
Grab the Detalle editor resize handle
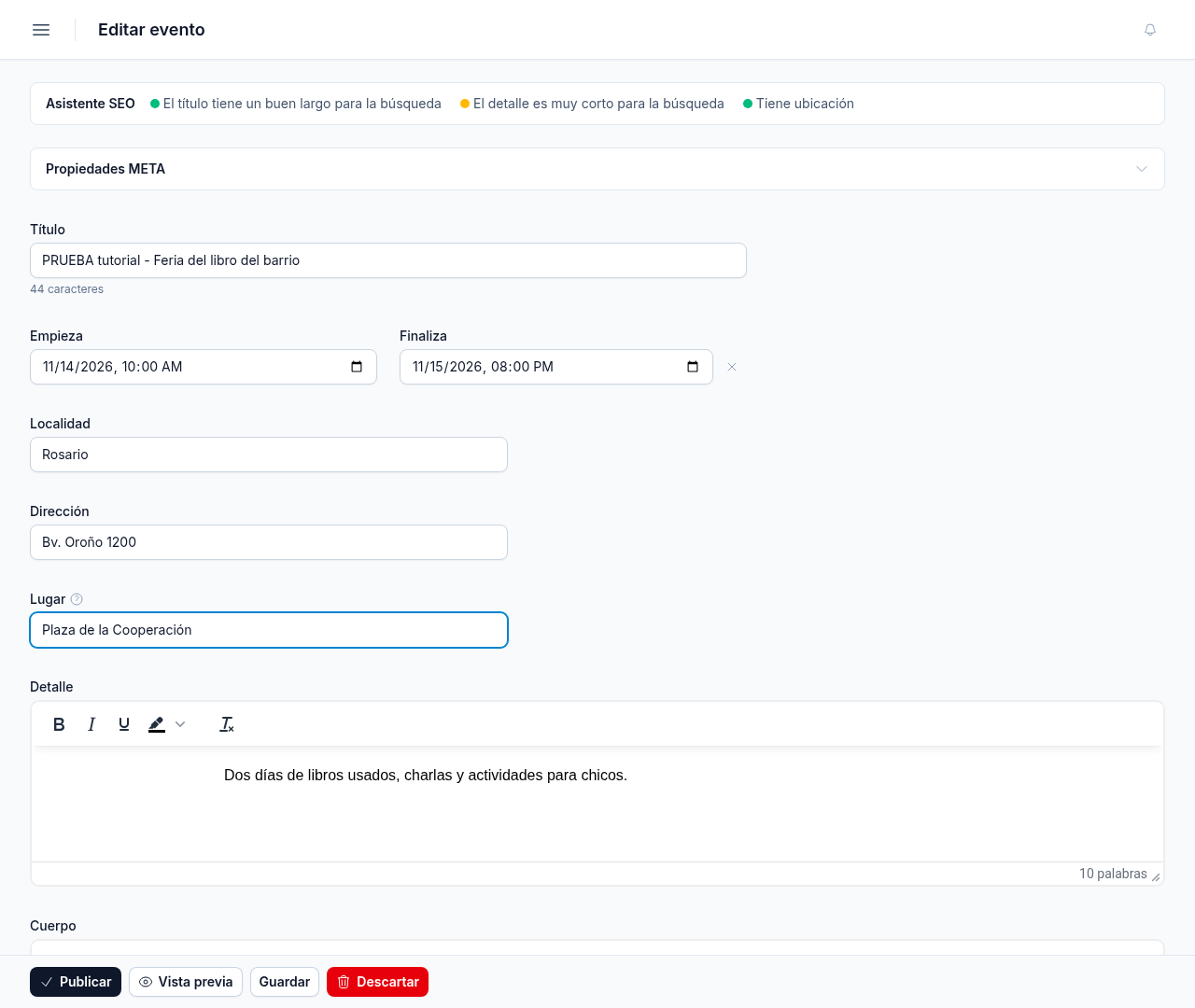point(1156,876)
